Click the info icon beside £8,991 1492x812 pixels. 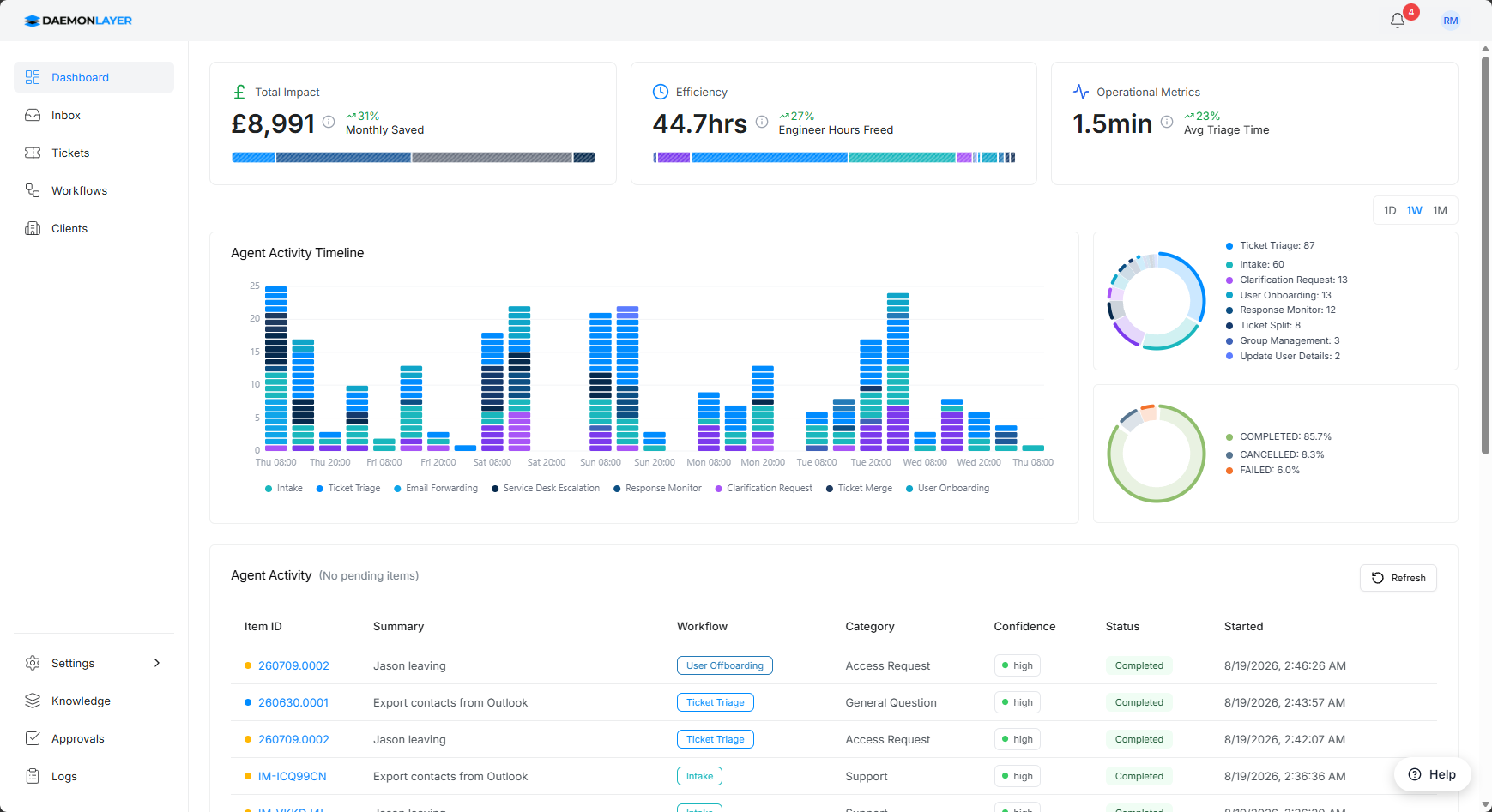click(x=329, y=122)
